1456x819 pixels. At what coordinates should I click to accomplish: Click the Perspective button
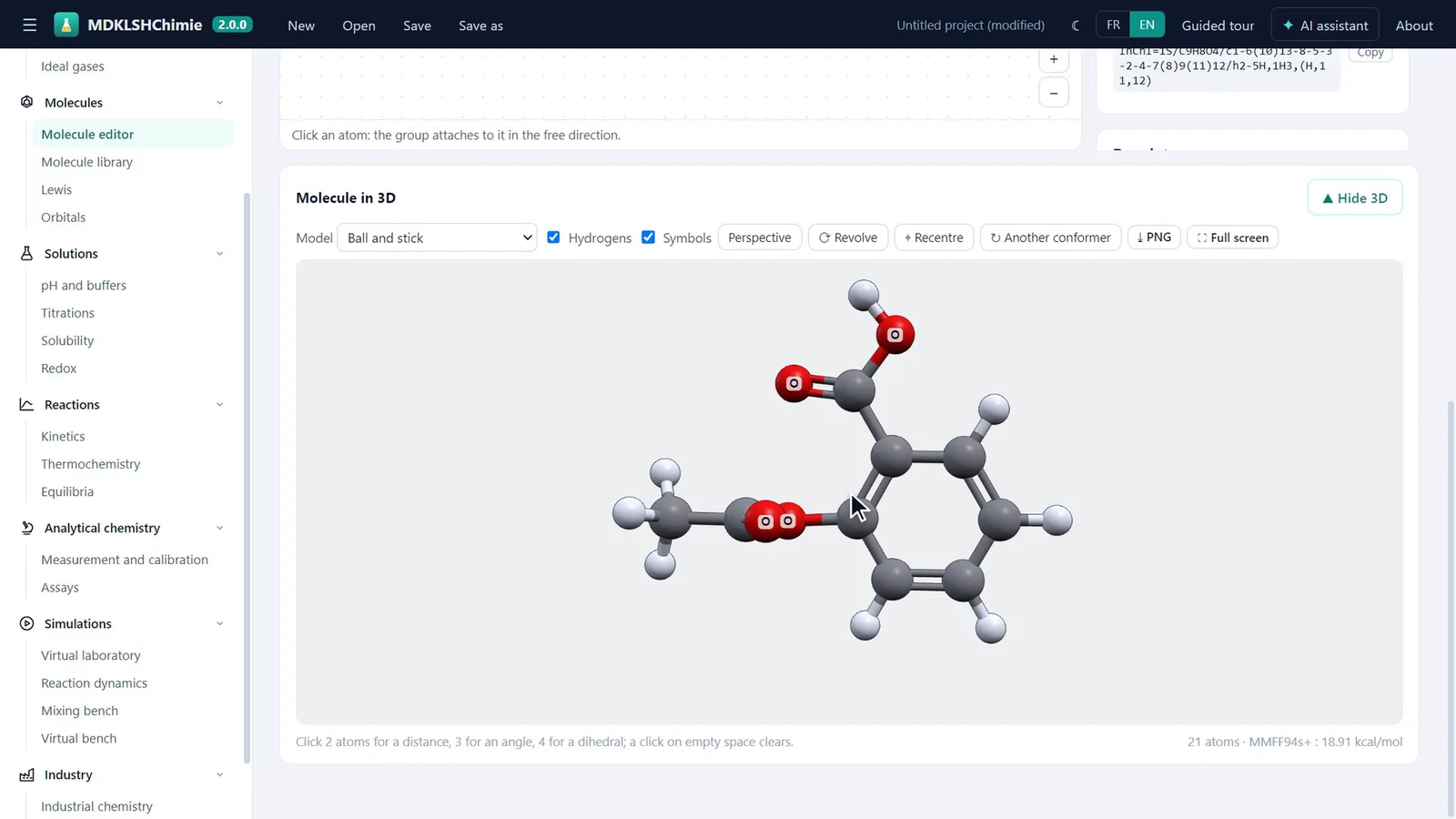(x=760, y=238)
